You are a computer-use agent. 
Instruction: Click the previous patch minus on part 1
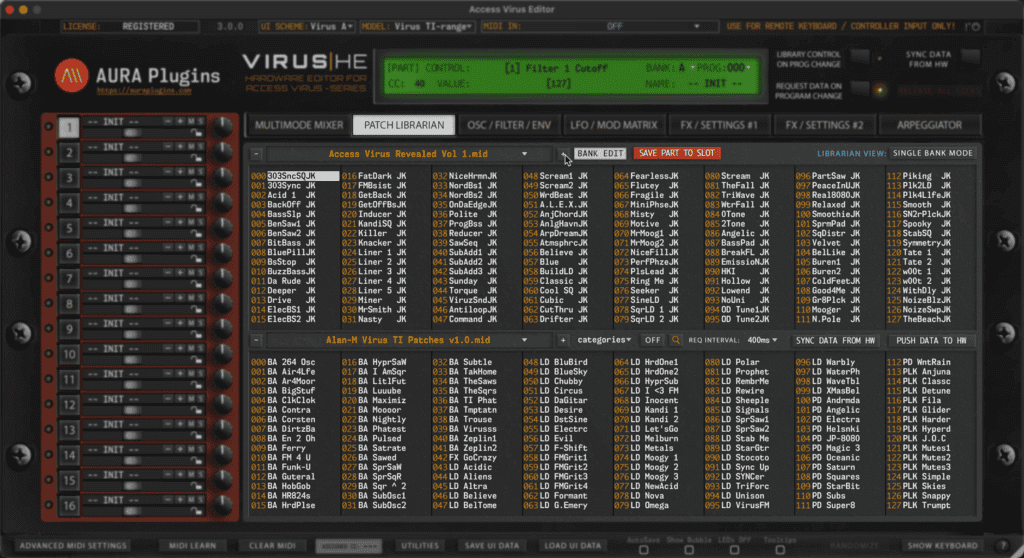pos(168,122)
